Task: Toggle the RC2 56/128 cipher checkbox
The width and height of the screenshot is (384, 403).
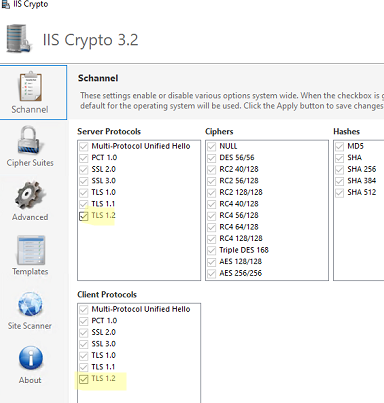Action: pyautogui.click(x=212, y=181)
